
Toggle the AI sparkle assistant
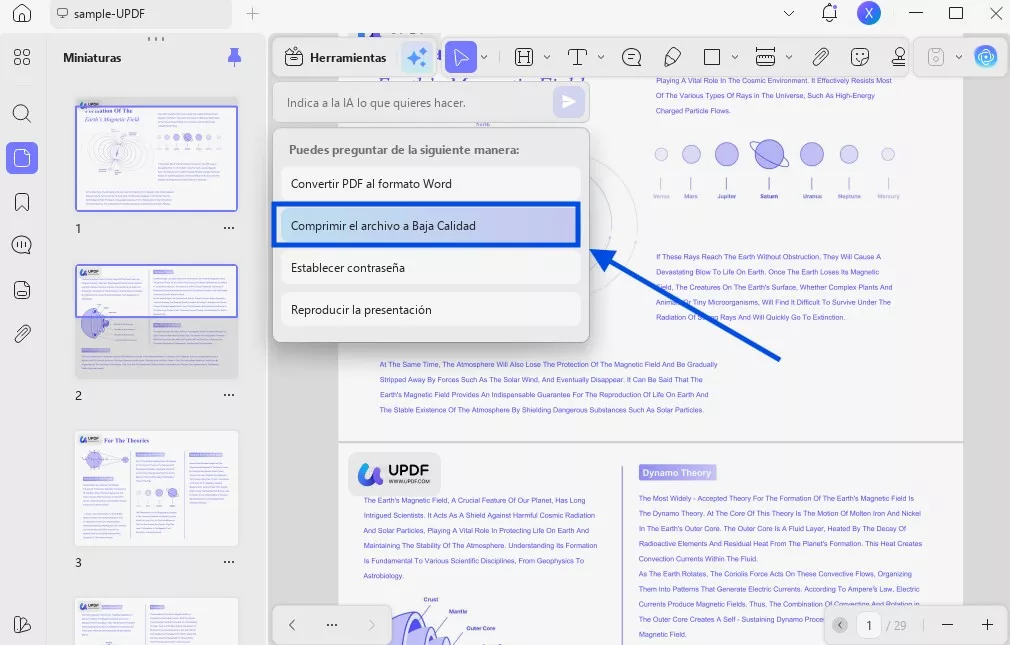(x=417, y=57)
